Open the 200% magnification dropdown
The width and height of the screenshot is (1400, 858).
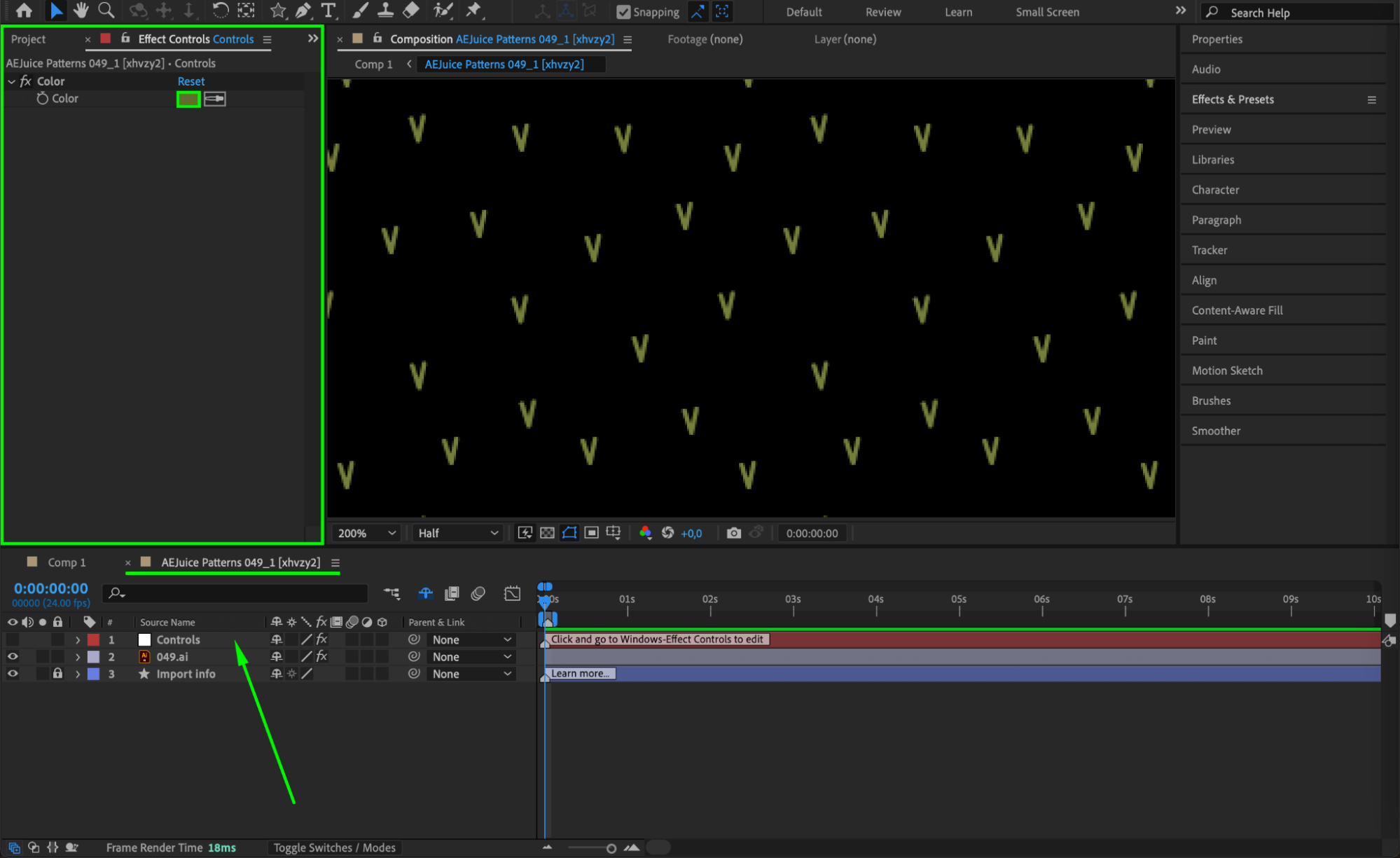click(367, 533)
